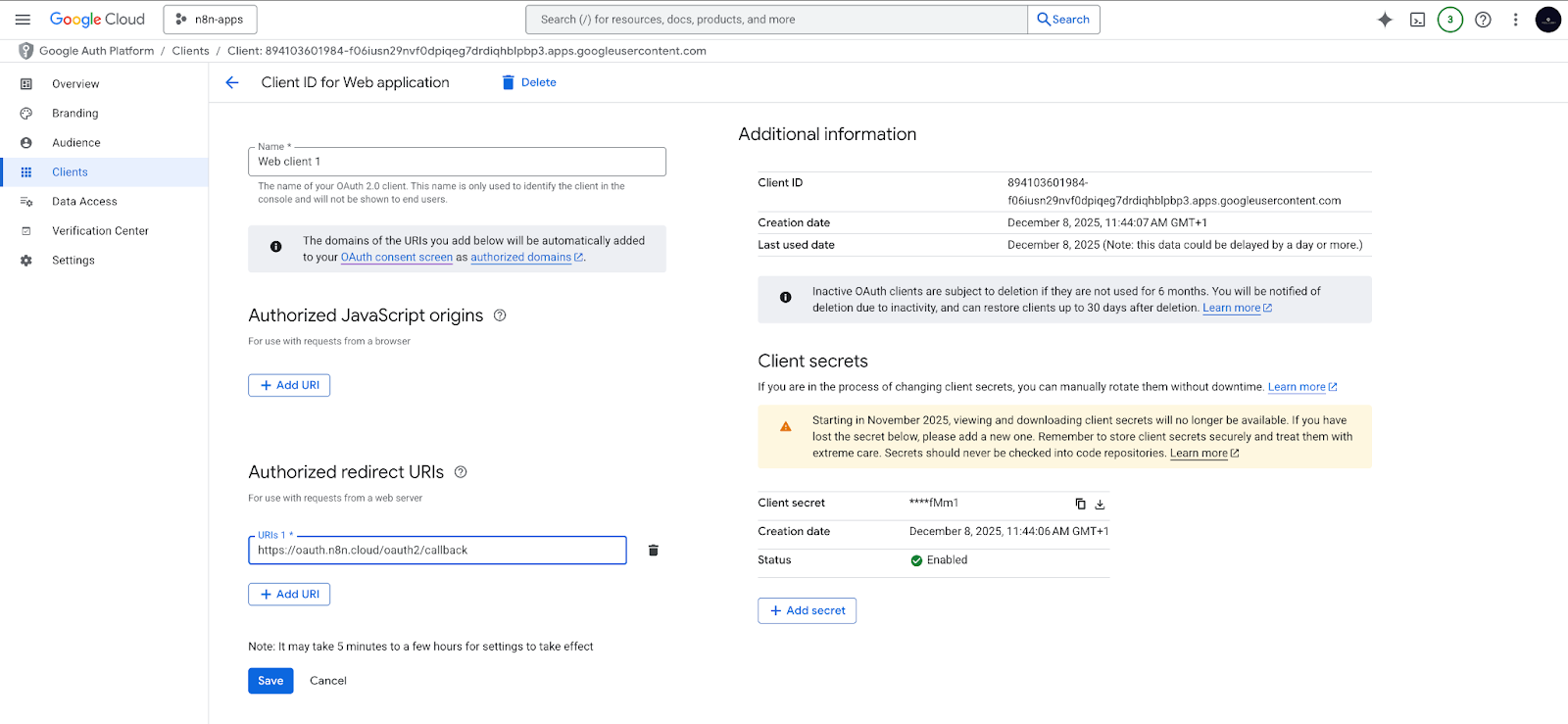
Task: Open the user account avatar
Action: click(x=1548, y=20)
